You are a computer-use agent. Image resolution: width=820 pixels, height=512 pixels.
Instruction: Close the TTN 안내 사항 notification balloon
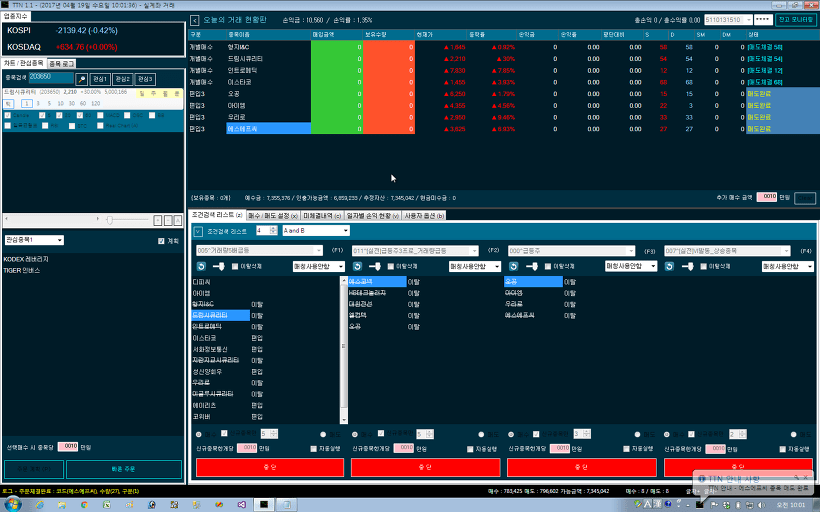(x=806, y=477)
